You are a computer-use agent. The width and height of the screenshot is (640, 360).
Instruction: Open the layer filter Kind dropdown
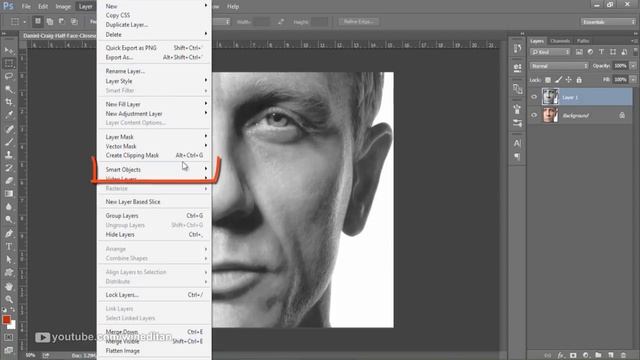[550, 52]
